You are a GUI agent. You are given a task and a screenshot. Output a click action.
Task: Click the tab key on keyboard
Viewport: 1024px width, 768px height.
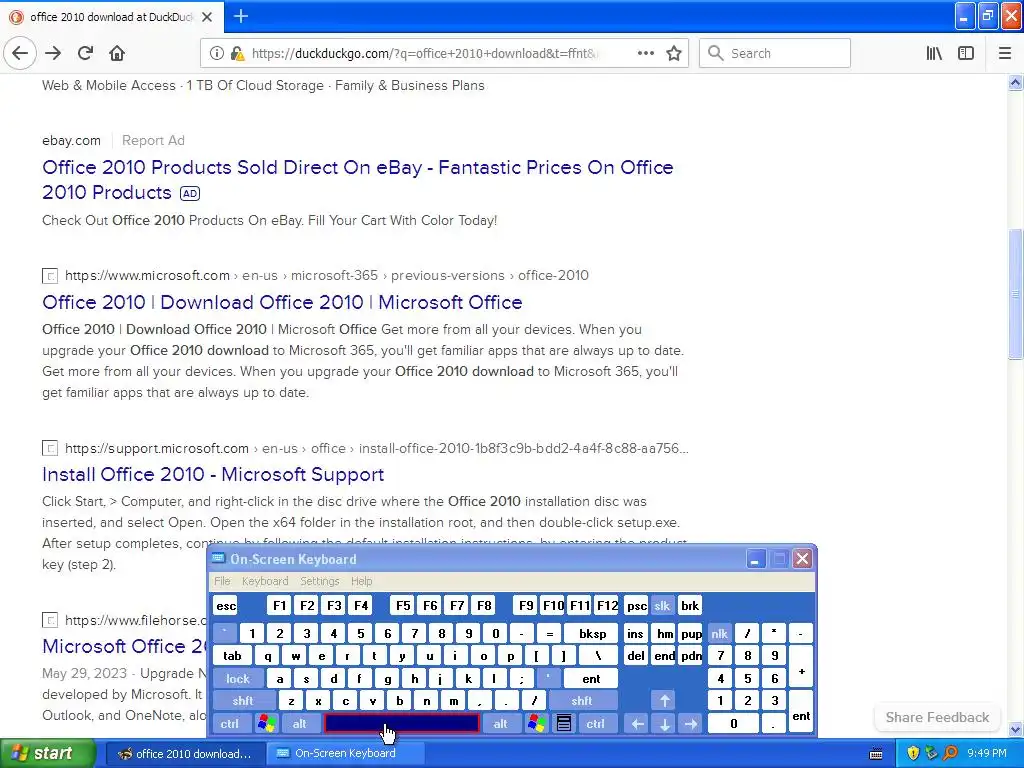click(232, 656)
